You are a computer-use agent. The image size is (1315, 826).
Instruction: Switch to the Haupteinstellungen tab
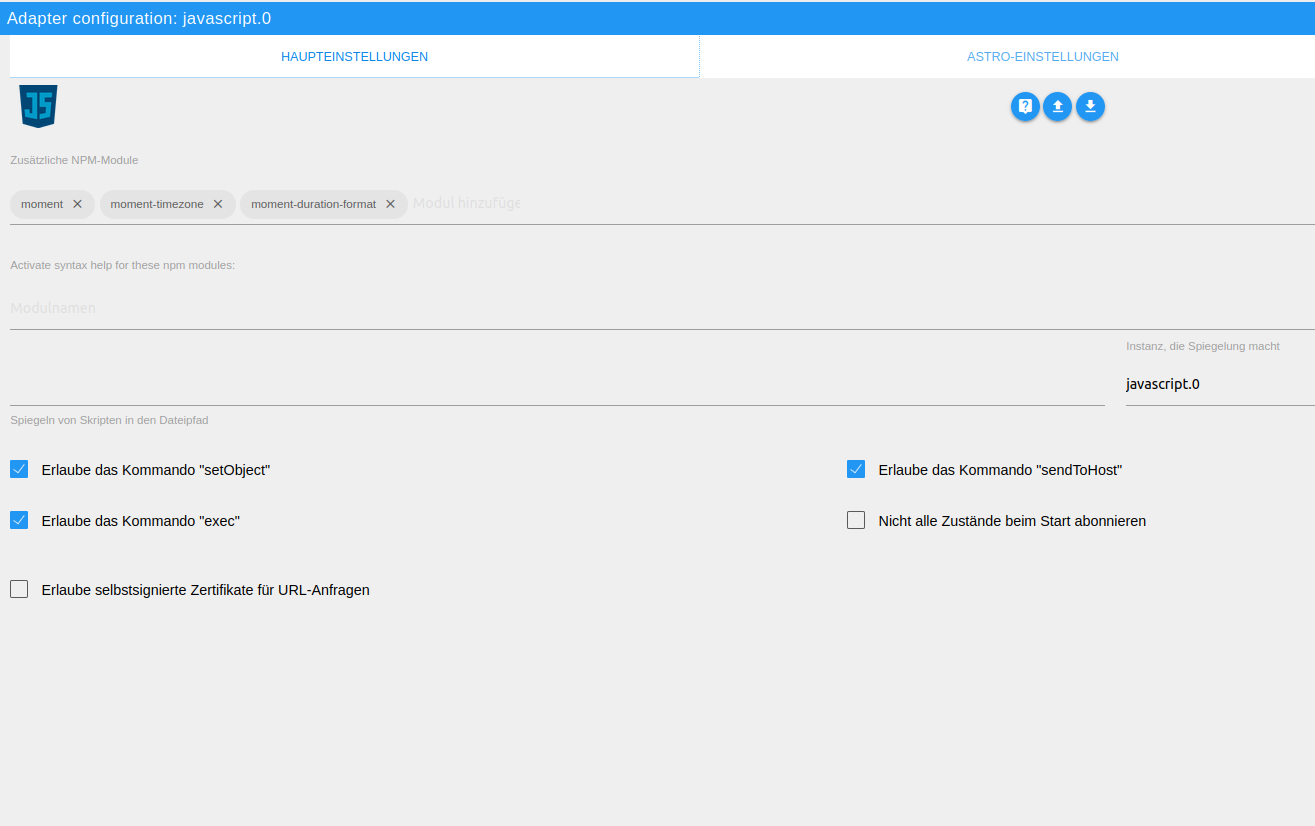coord(354,57)
